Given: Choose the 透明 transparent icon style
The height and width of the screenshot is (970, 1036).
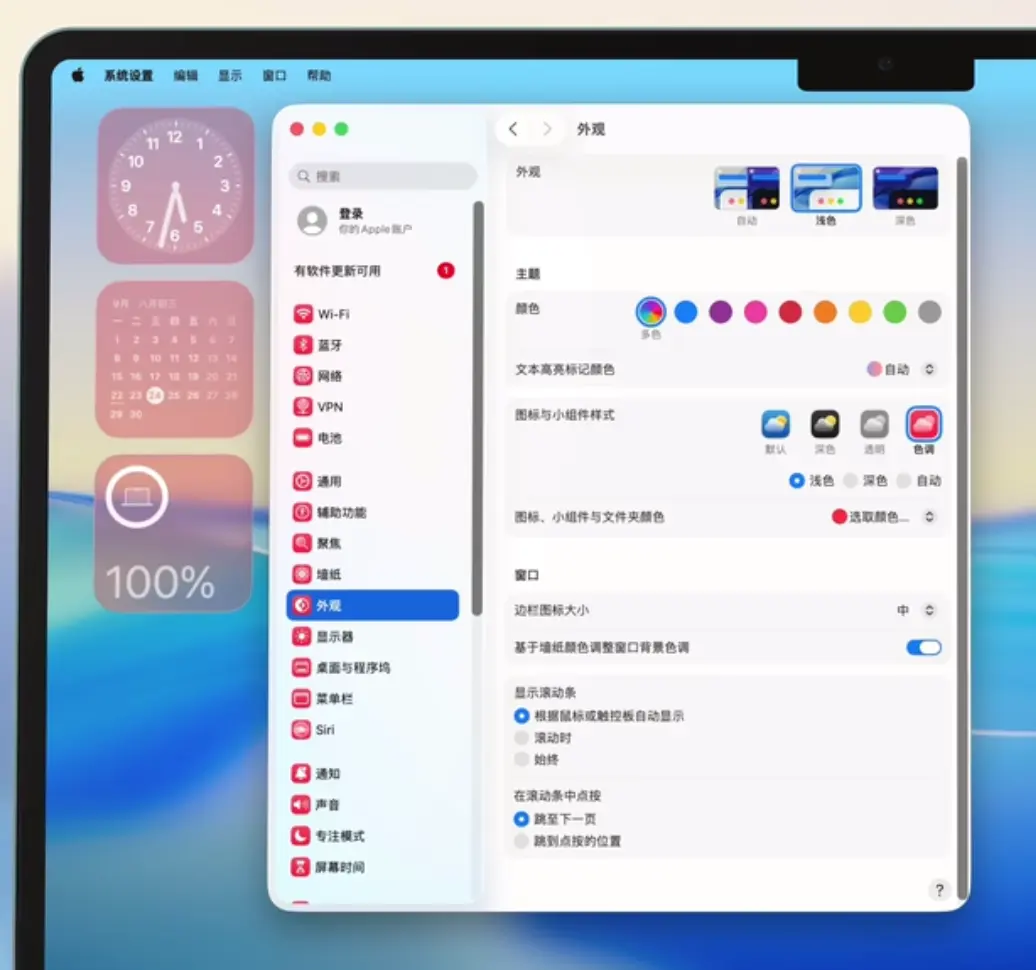Looking at the screenshot, I should (x=874, y=425).
